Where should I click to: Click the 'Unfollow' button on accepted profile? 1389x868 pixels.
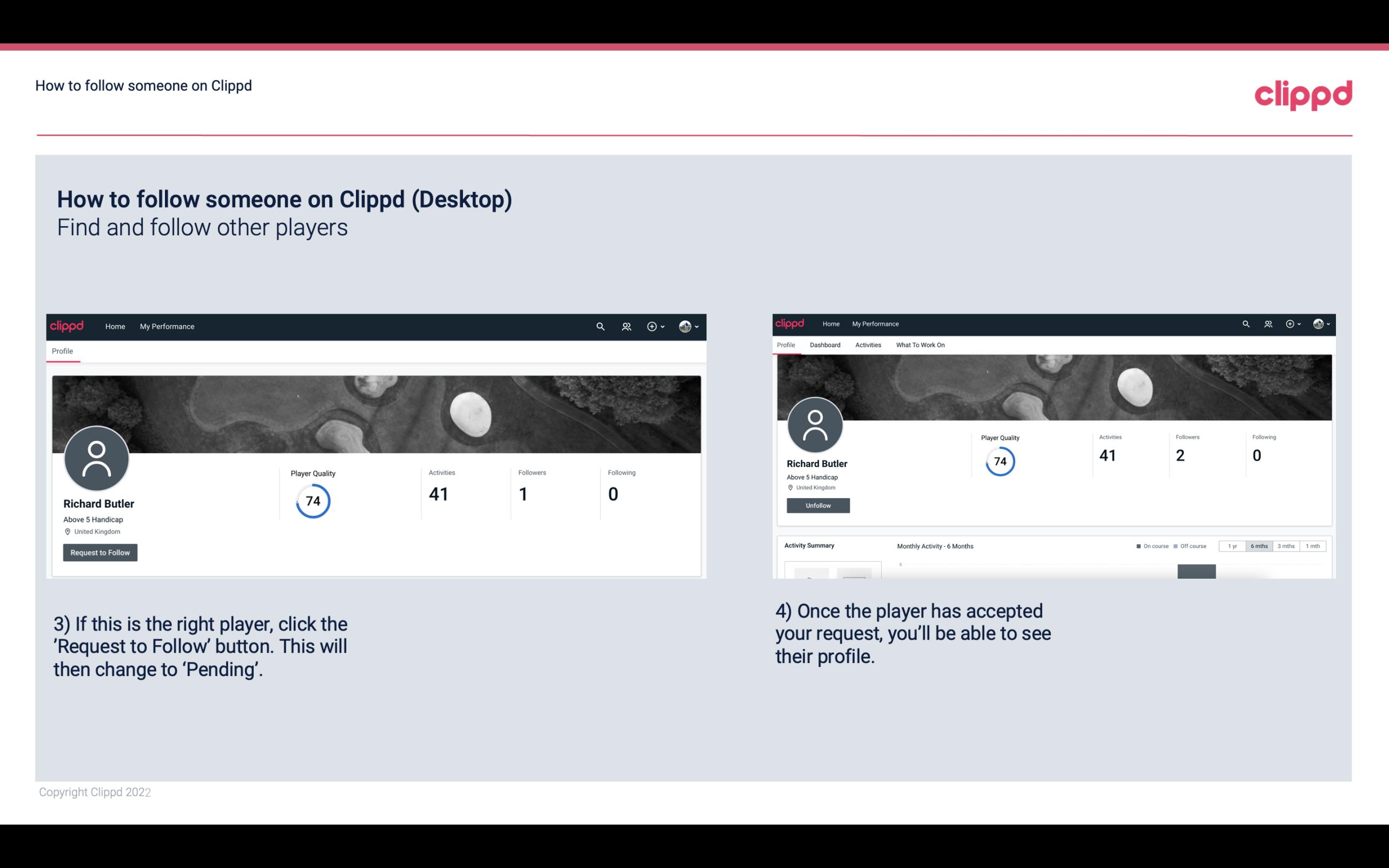[817, 505]
